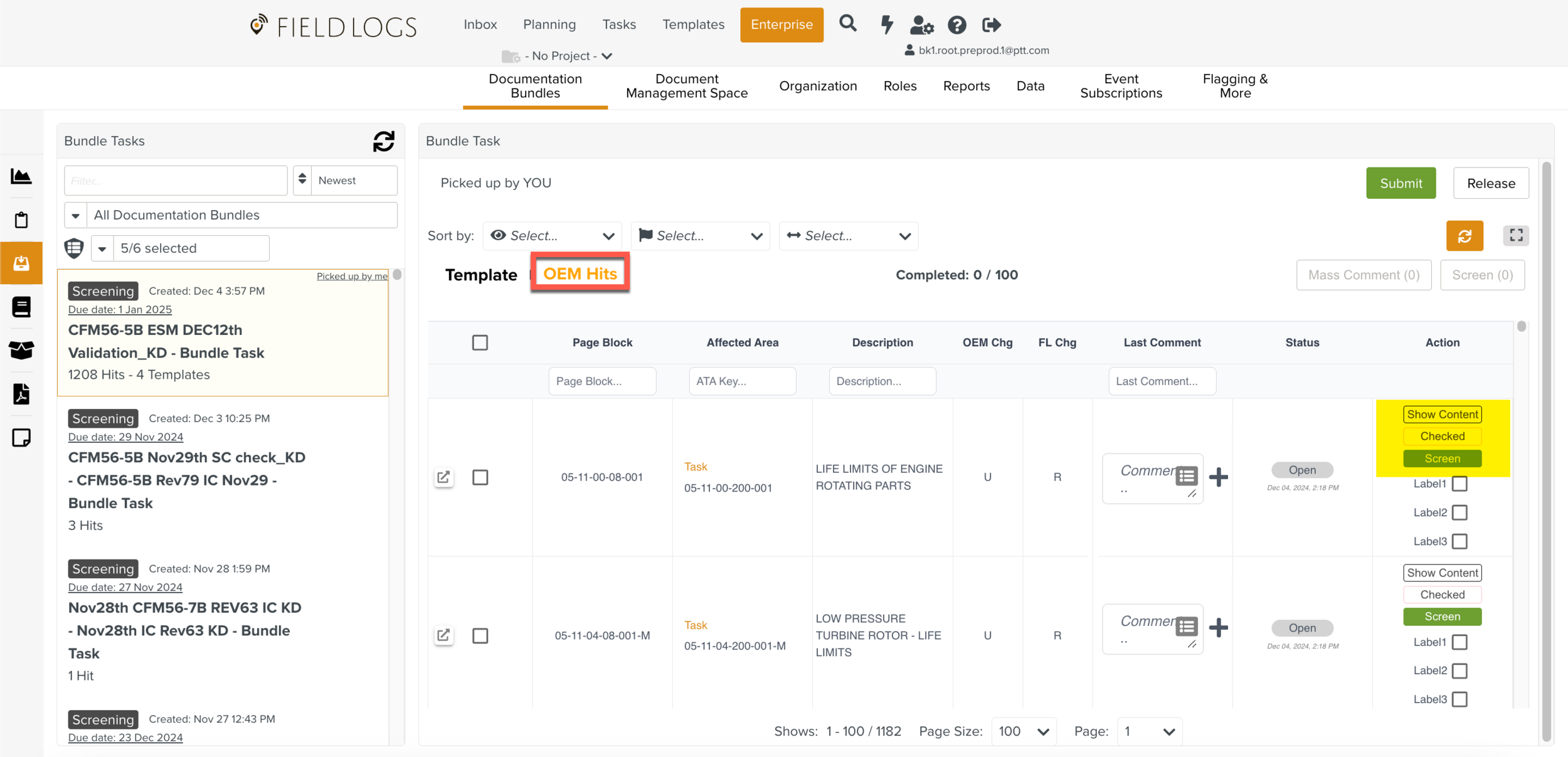Open the chart analytics sidebar icon
The height and width of the screenshot is (757, 1568).
click(21, 176)
